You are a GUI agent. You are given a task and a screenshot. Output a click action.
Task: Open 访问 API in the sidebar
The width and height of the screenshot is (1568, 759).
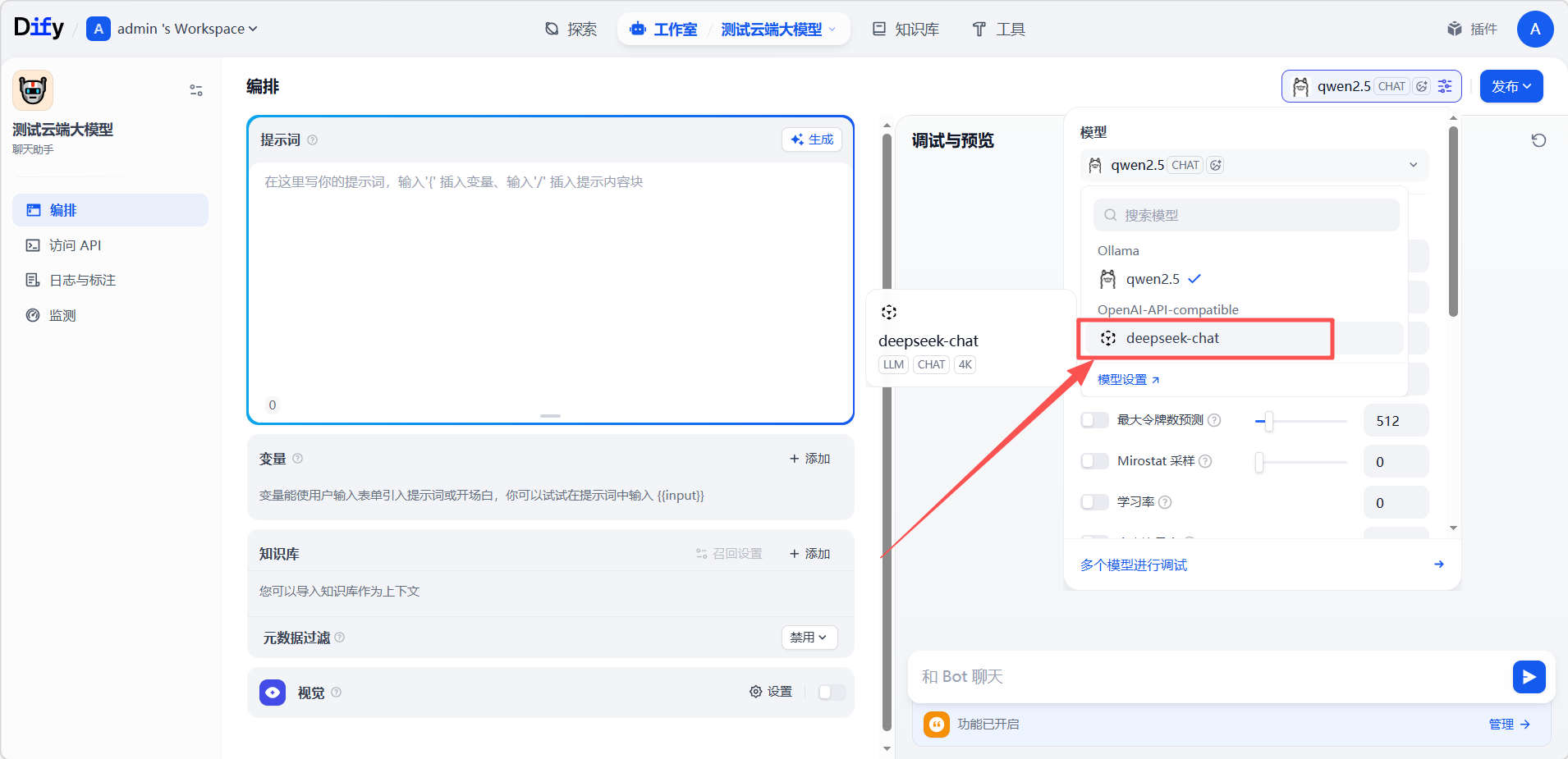[110, 245]
